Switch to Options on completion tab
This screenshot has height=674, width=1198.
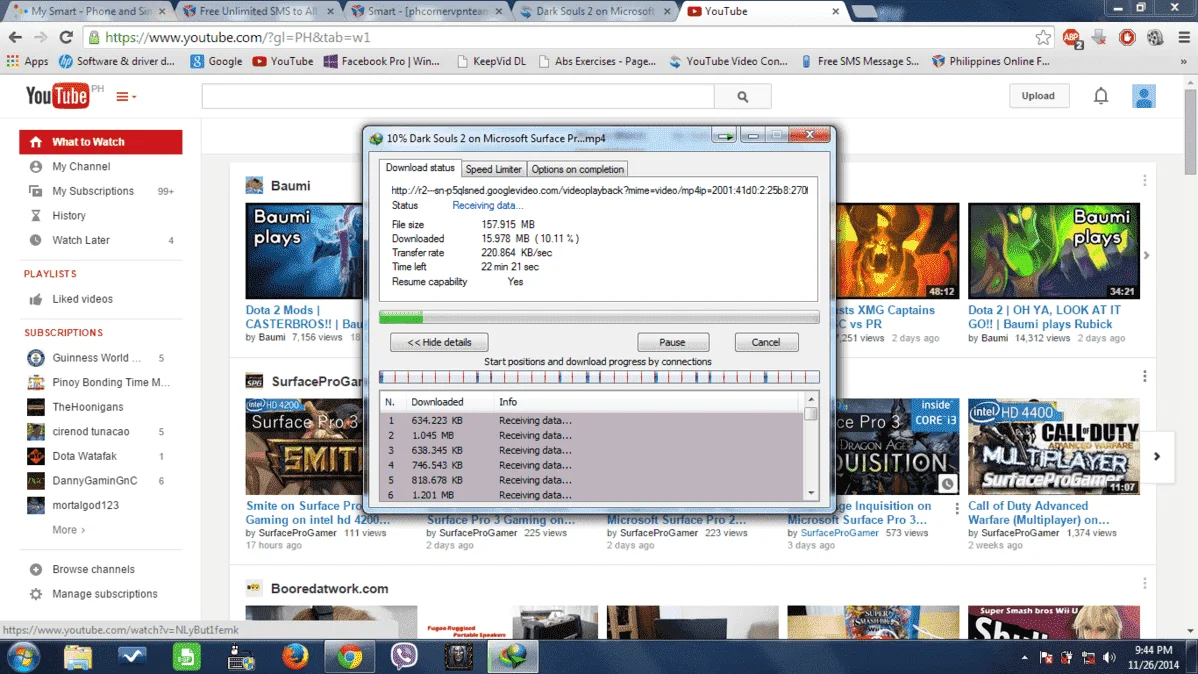tap(578, 170)
